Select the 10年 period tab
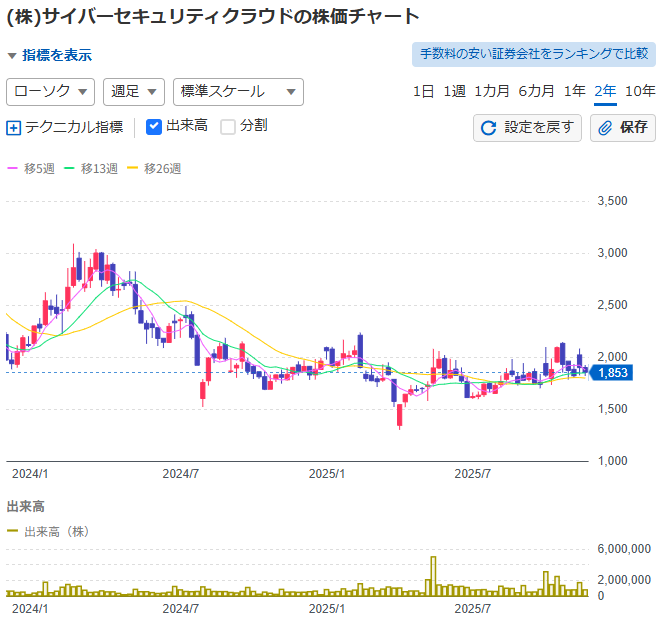 (x=640, y=91)
